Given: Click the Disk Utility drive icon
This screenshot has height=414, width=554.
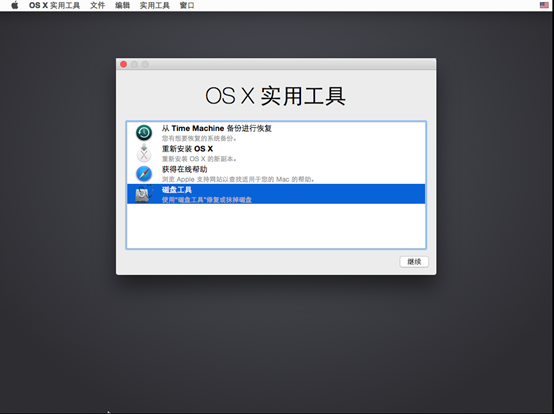Looking at the screenshot, I should point(144,194).
